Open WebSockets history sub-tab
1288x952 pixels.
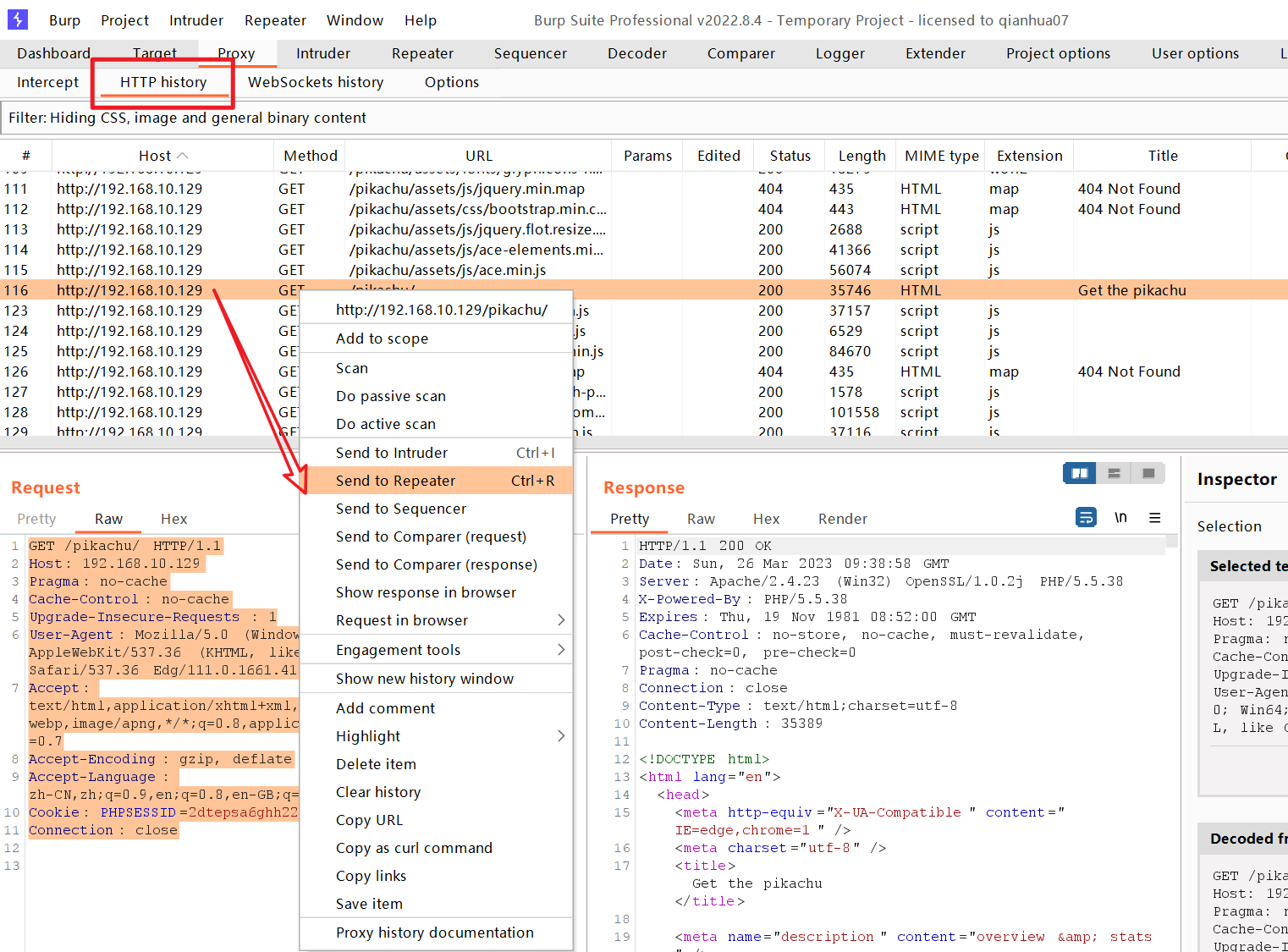click(316, 82)
